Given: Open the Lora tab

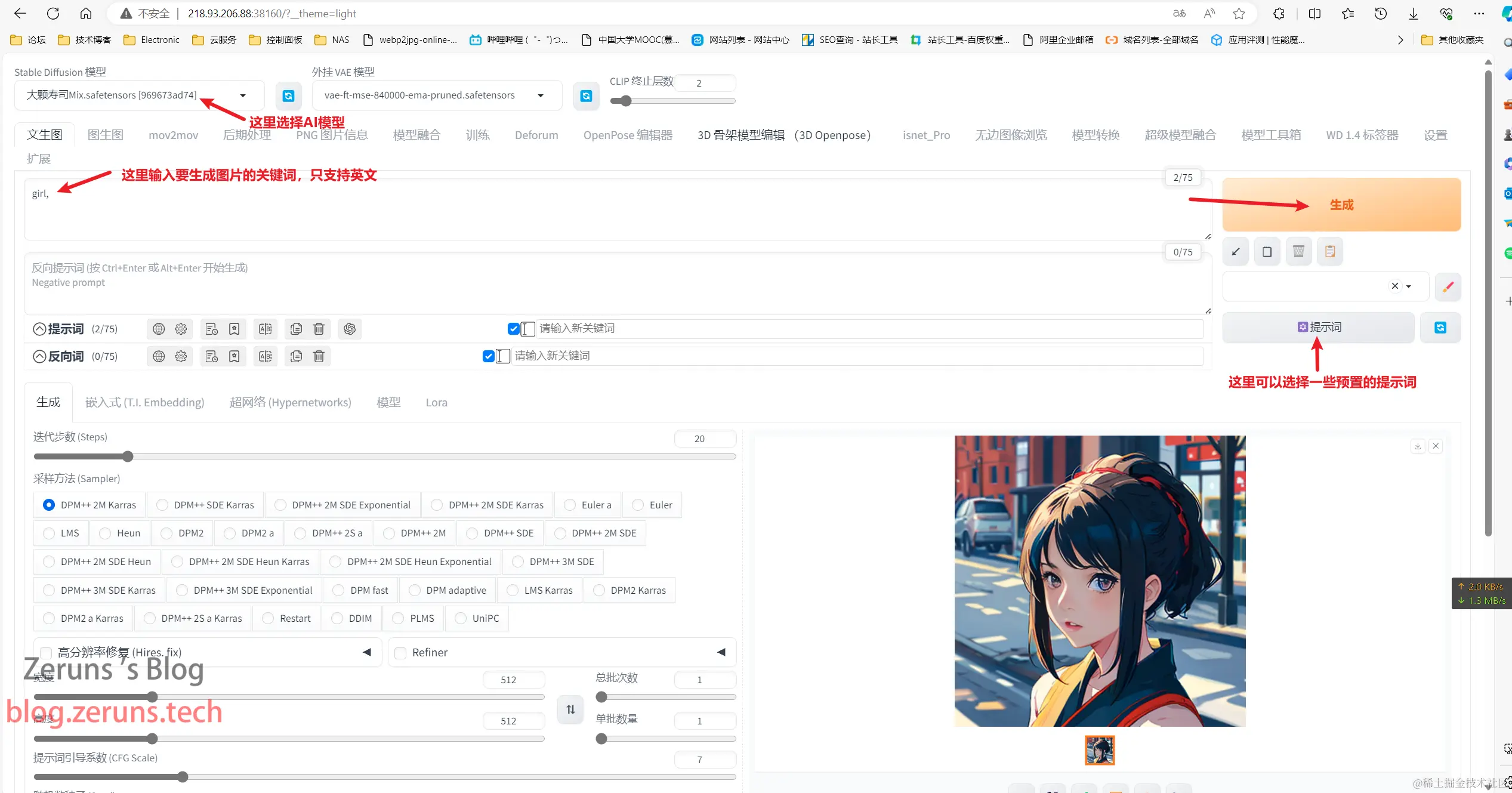Looking at the screenshot, I should click(436, 402).
